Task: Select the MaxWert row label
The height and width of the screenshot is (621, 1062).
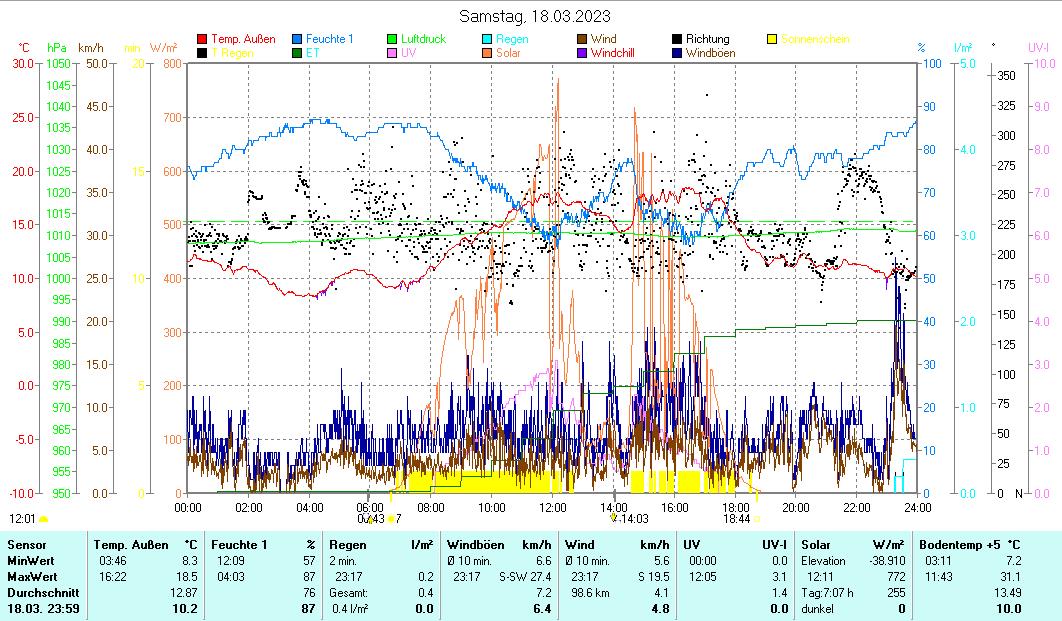Action: tap(32, 577)
